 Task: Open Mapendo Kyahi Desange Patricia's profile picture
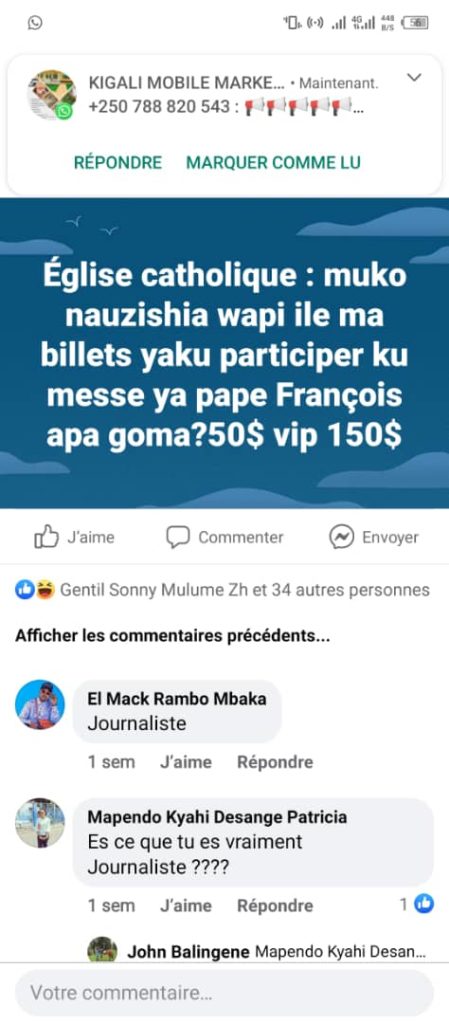[x=40, y=823]
